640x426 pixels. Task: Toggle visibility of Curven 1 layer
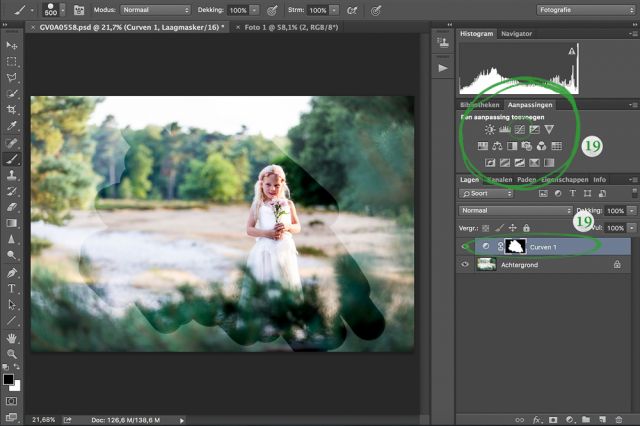click(x=464, y=246)
